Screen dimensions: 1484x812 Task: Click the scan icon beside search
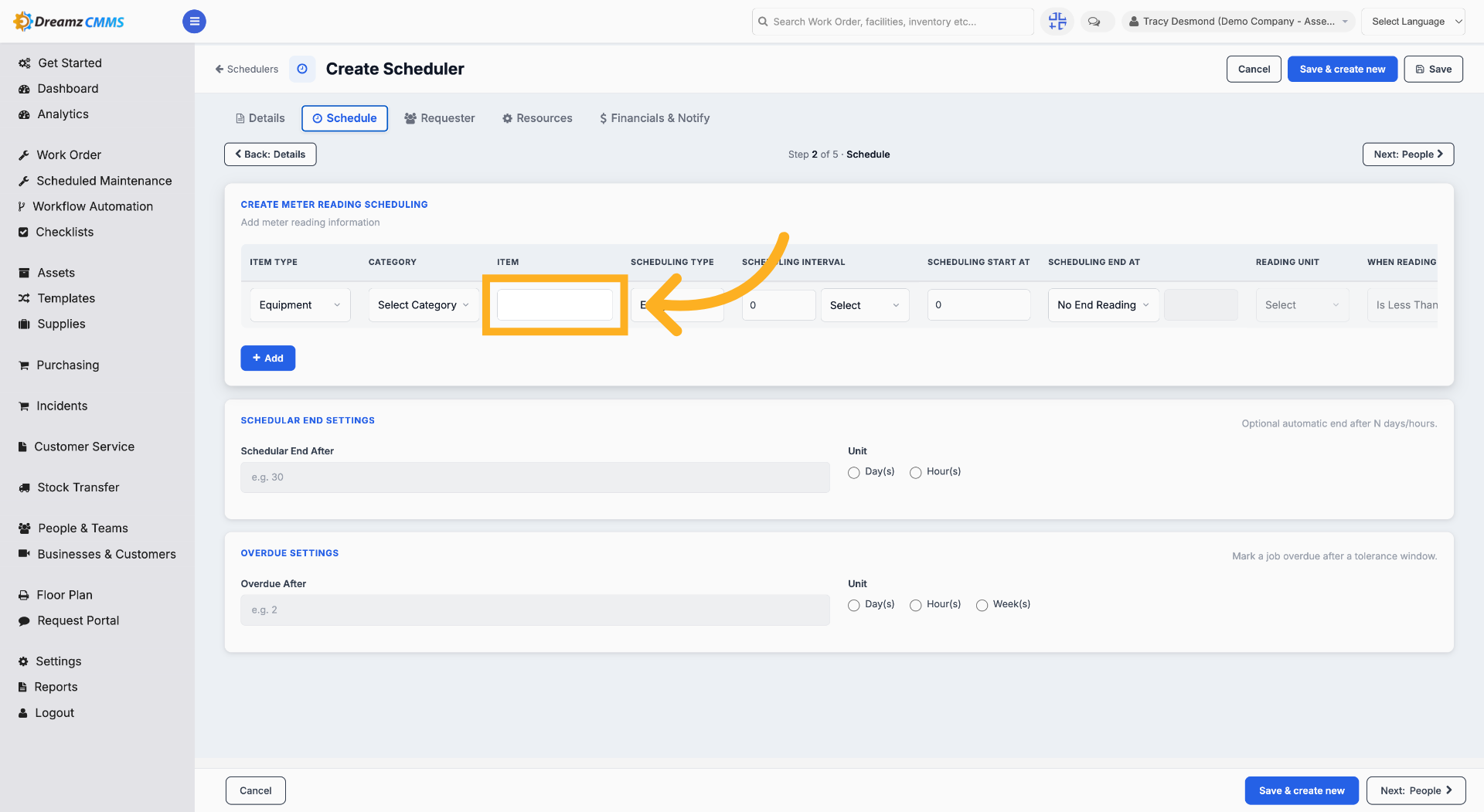pos(1057,22)
